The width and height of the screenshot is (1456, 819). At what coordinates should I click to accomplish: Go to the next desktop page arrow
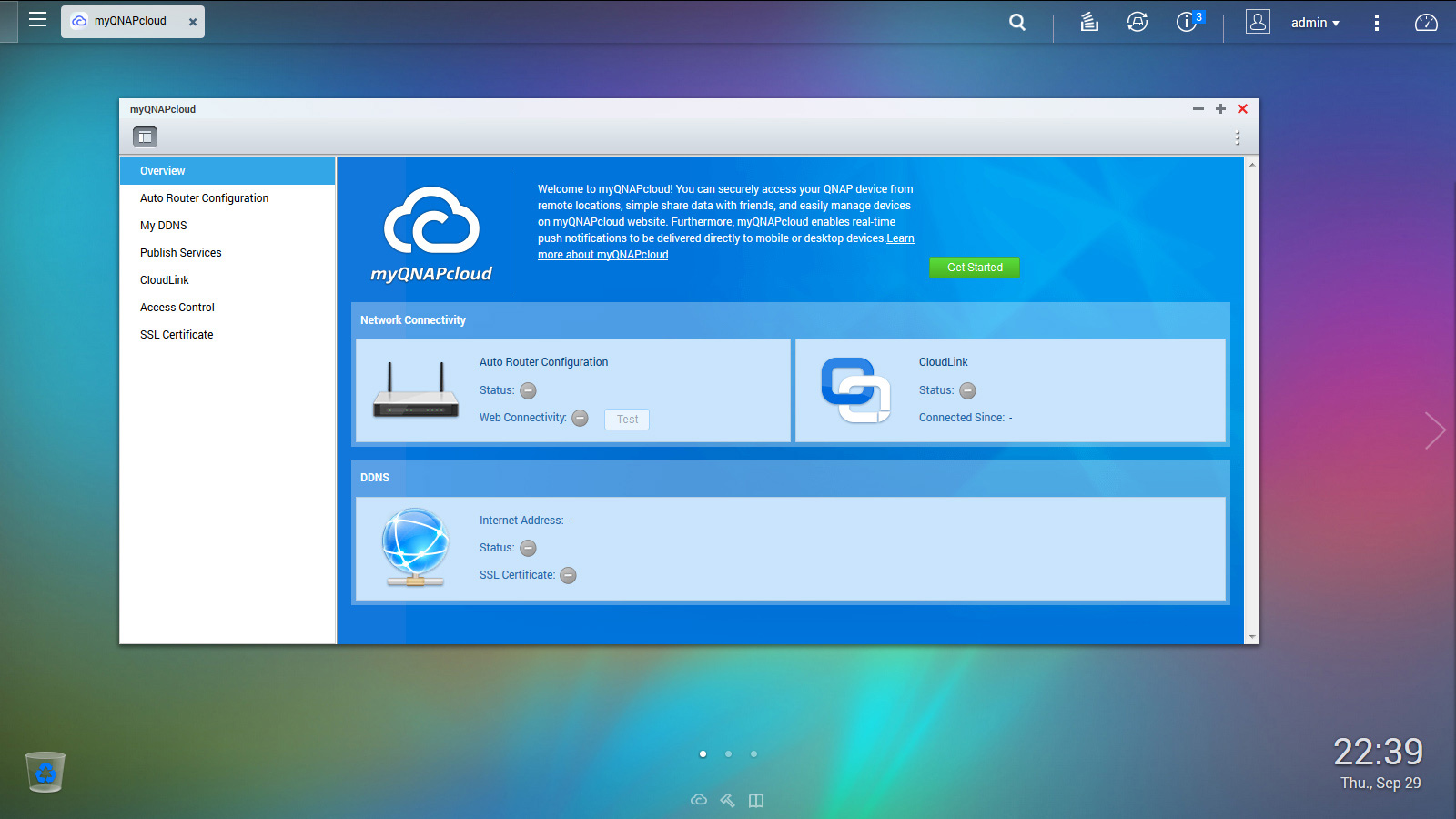click(1435, 430)
